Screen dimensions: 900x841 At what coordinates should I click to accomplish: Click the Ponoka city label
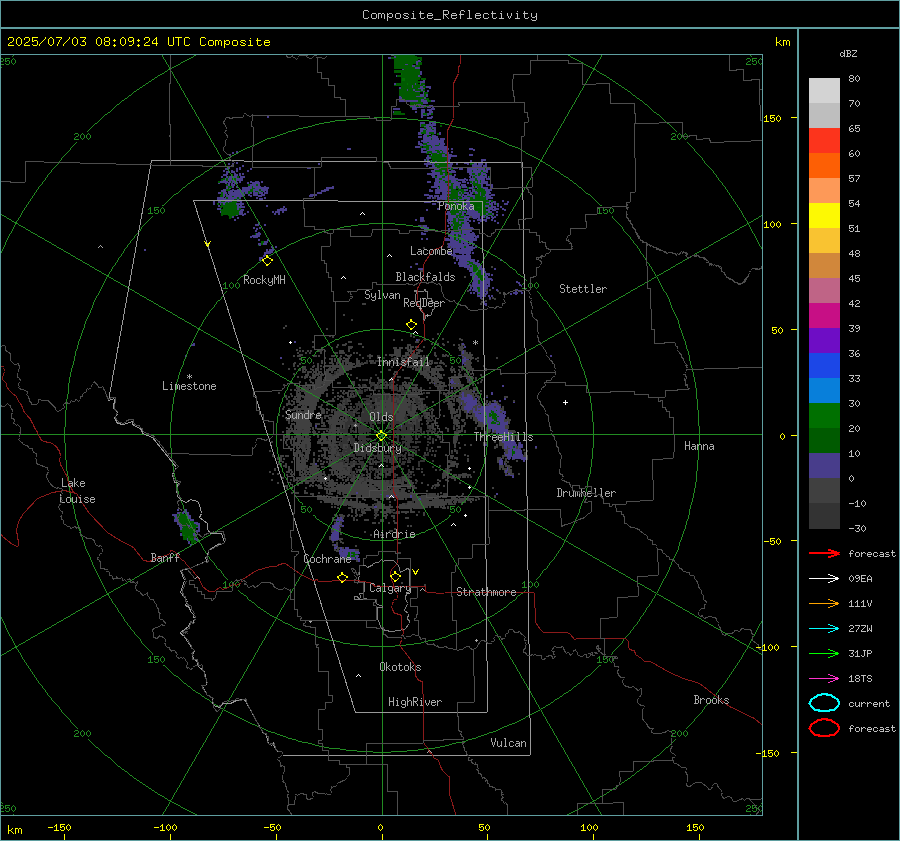pos(456,207)
